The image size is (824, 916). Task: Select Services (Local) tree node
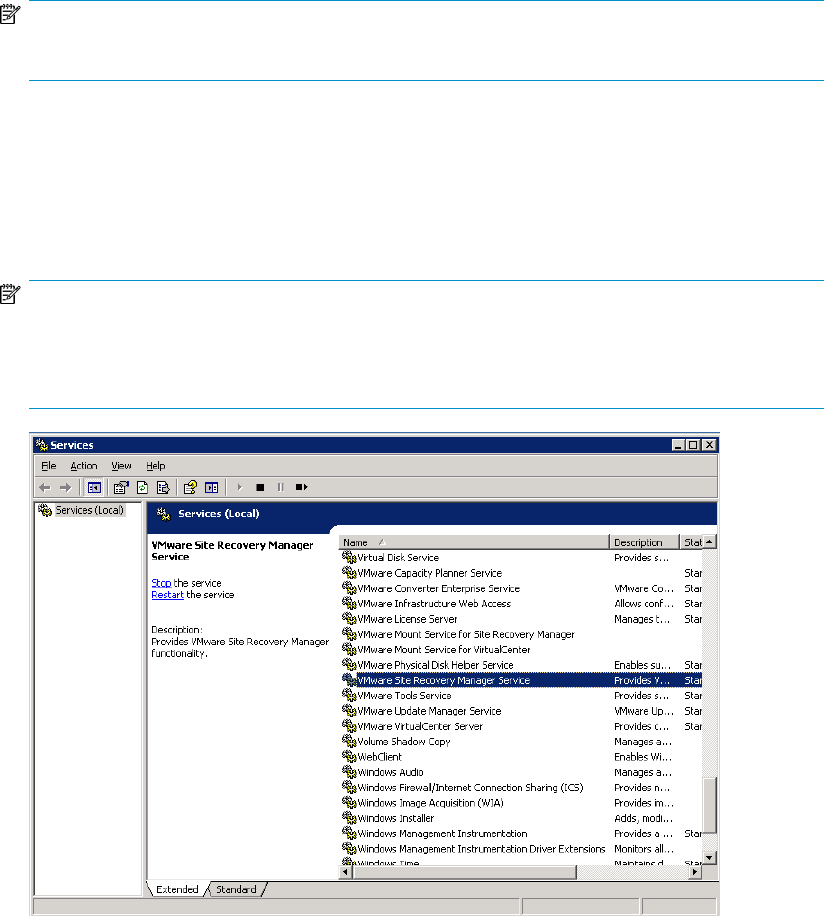(88, 510)
